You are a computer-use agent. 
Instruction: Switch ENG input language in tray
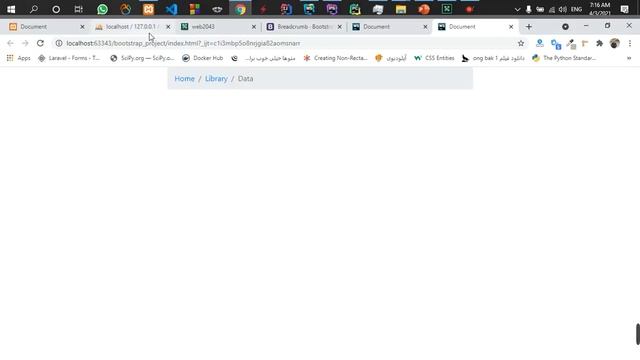(576, 9)
